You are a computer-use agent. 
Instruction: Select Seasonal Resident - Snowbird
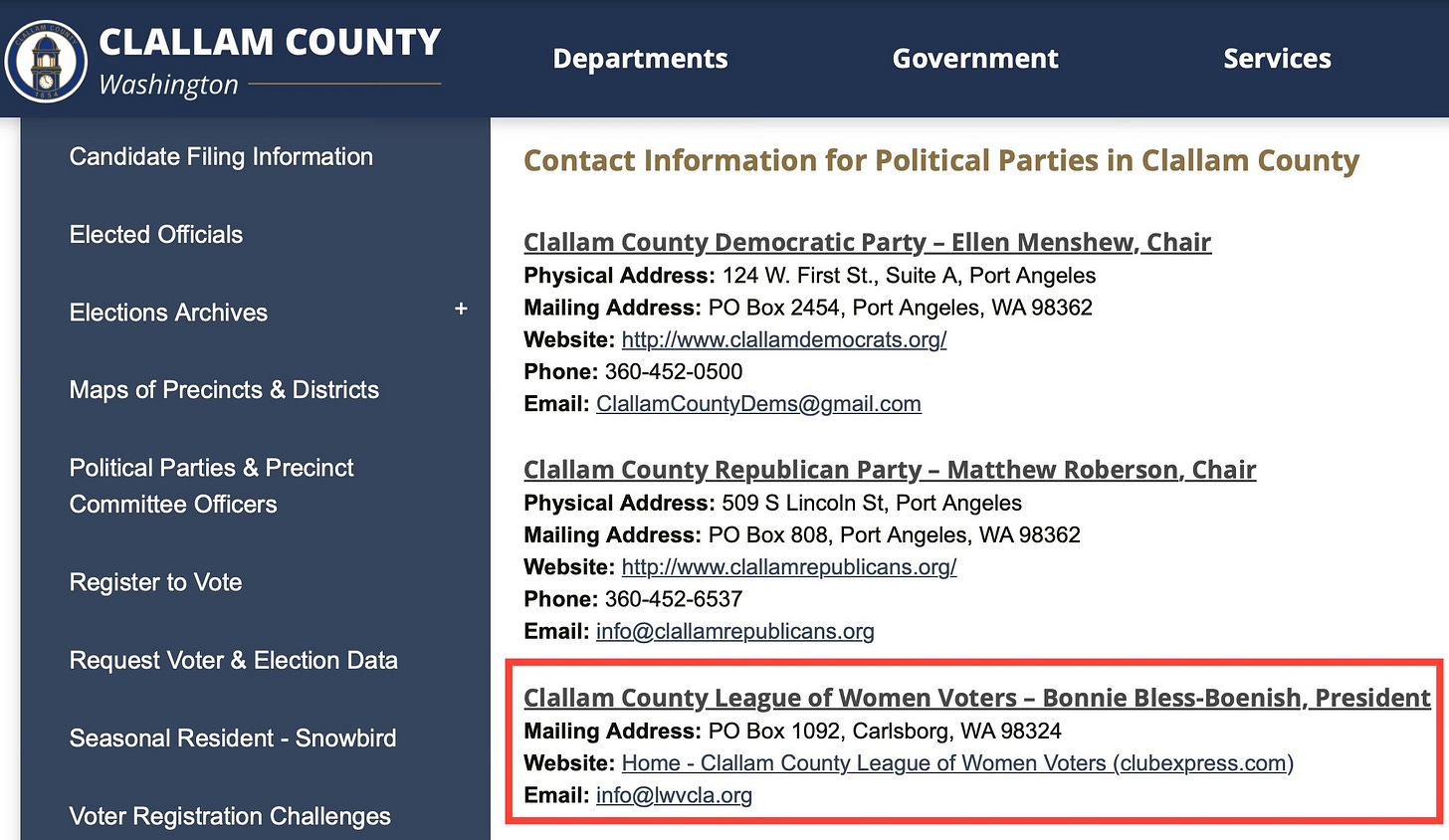[x=233, y=738]
